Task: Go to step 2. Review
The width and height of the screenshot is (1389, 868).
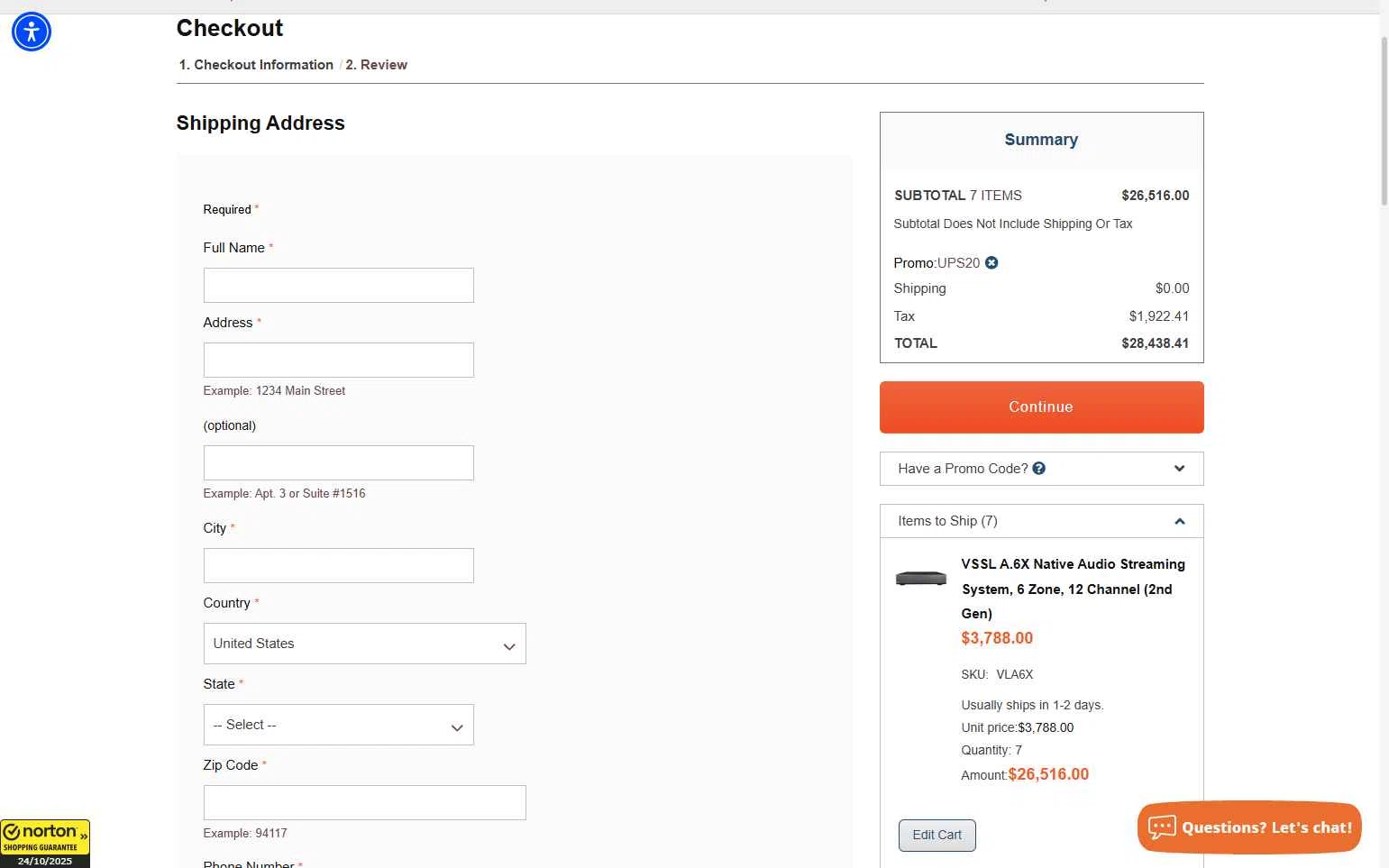Action: (x=376, y=65)
